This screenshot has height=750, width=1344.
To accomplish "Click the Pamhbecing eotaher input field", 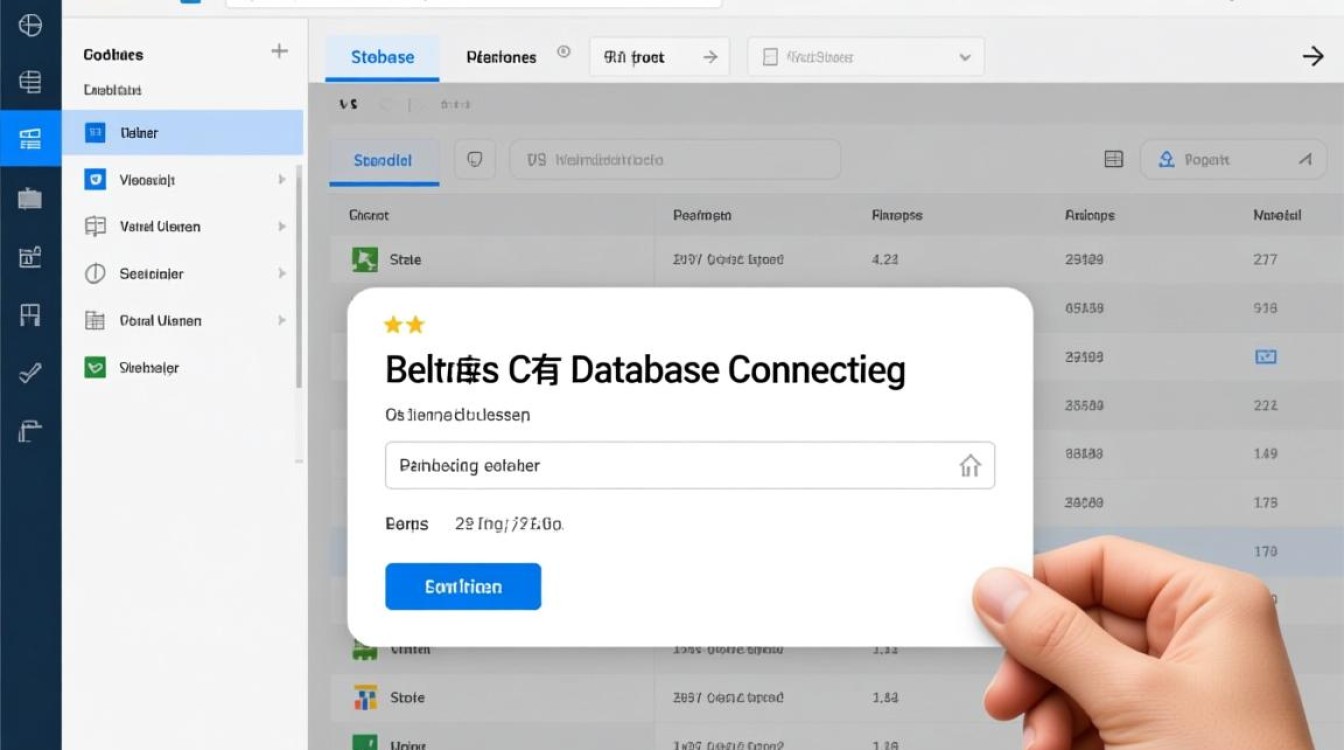I will (690, 466).
